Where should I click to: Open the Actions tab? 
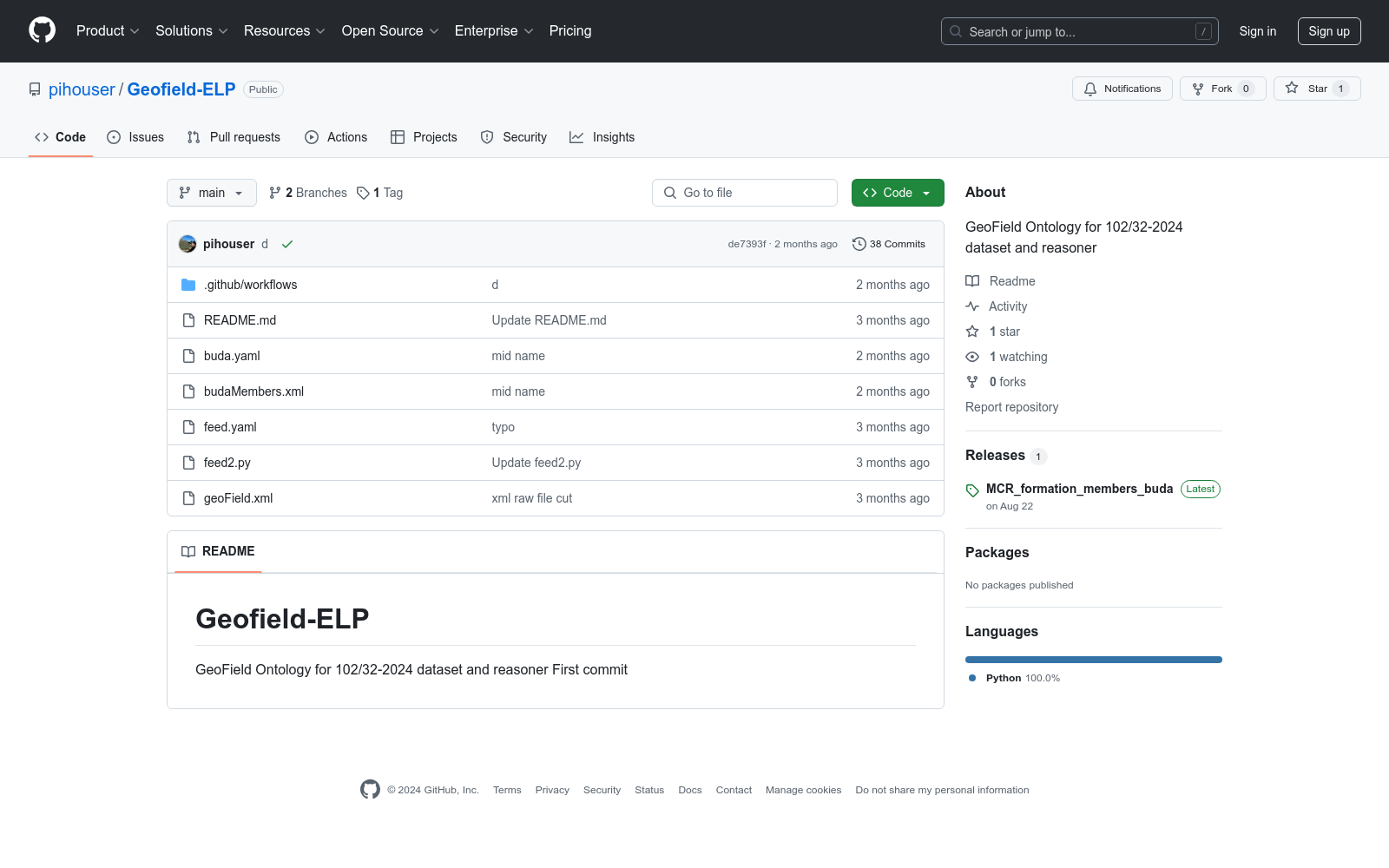(336, 137)
